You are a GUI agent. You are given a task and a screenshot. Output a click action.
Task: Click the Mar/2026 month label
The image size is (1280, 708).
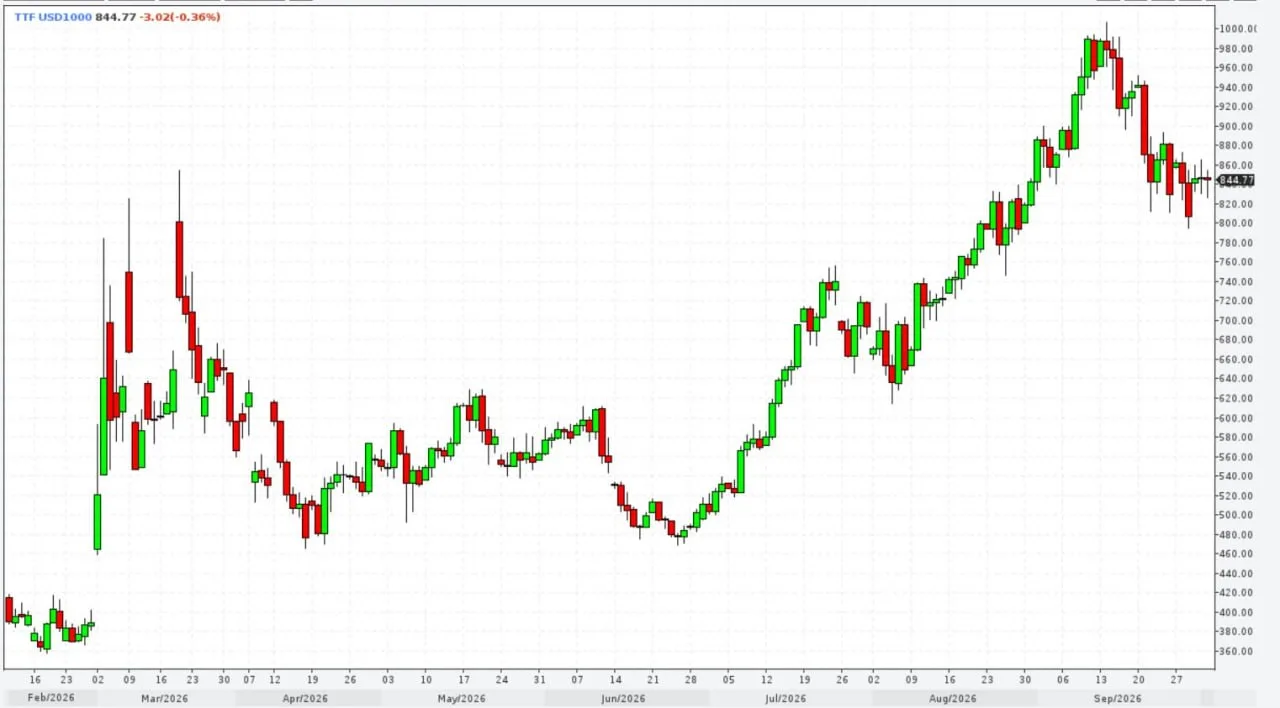(165, 698)
